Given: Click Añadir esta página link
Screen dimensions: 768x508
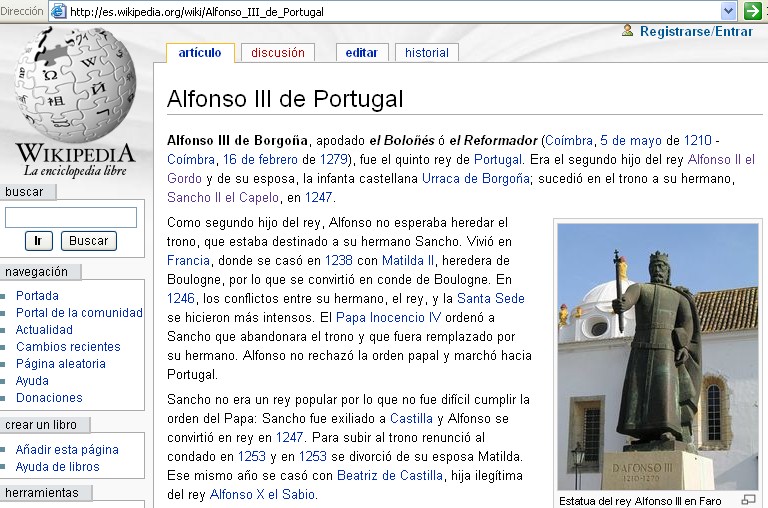Looking at the screenshot, I should (x=67, y=450).
